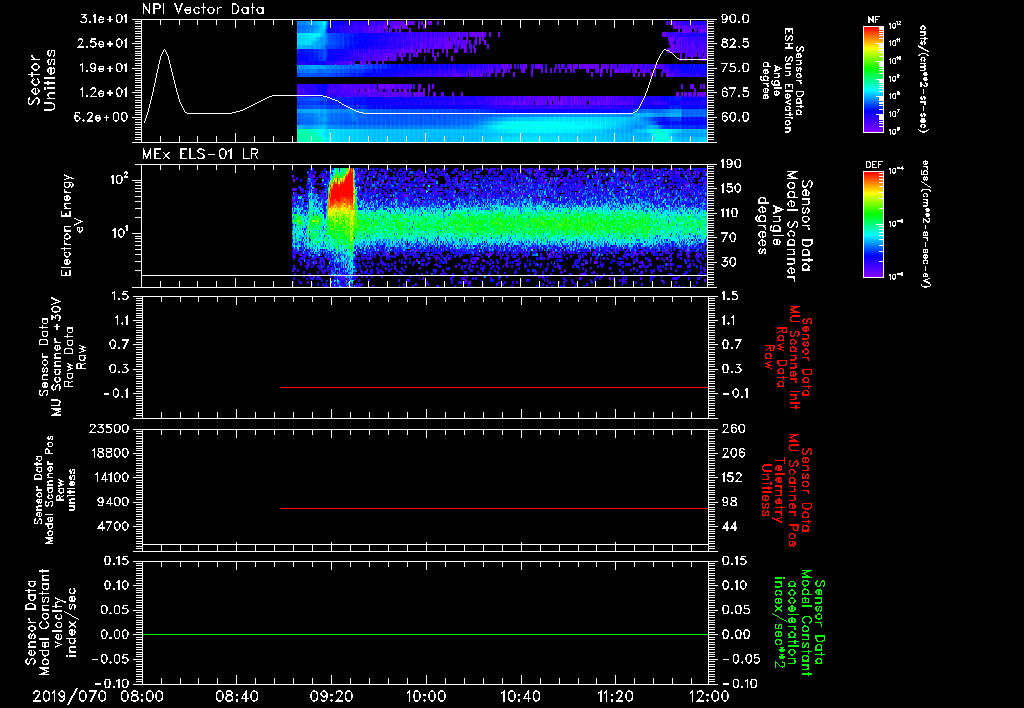
Task: Click the "90.0" elevation angle tick value
Action: 736,19
